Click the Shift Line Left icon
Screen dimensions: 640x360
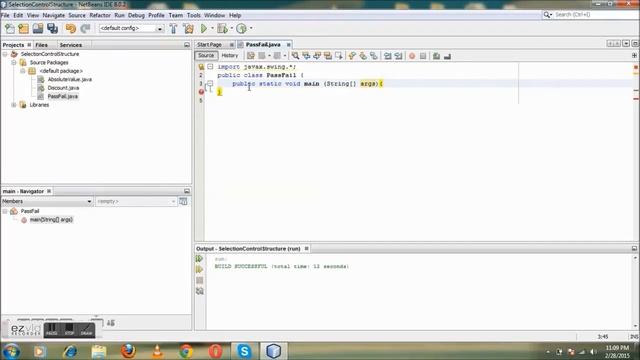point(387,56)
